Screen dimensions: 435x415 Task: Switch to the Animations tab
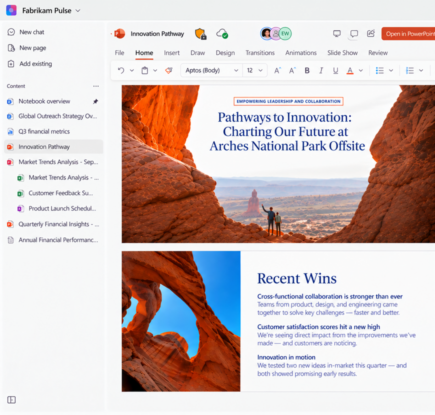coord(301,53)
